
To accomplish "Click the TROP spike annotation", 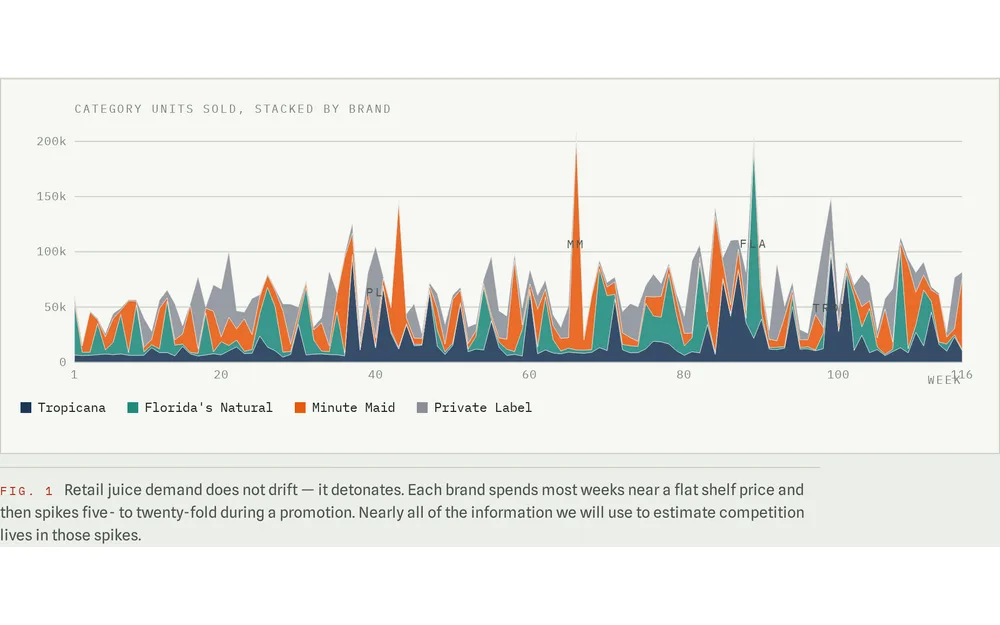I will pos(829,308).
